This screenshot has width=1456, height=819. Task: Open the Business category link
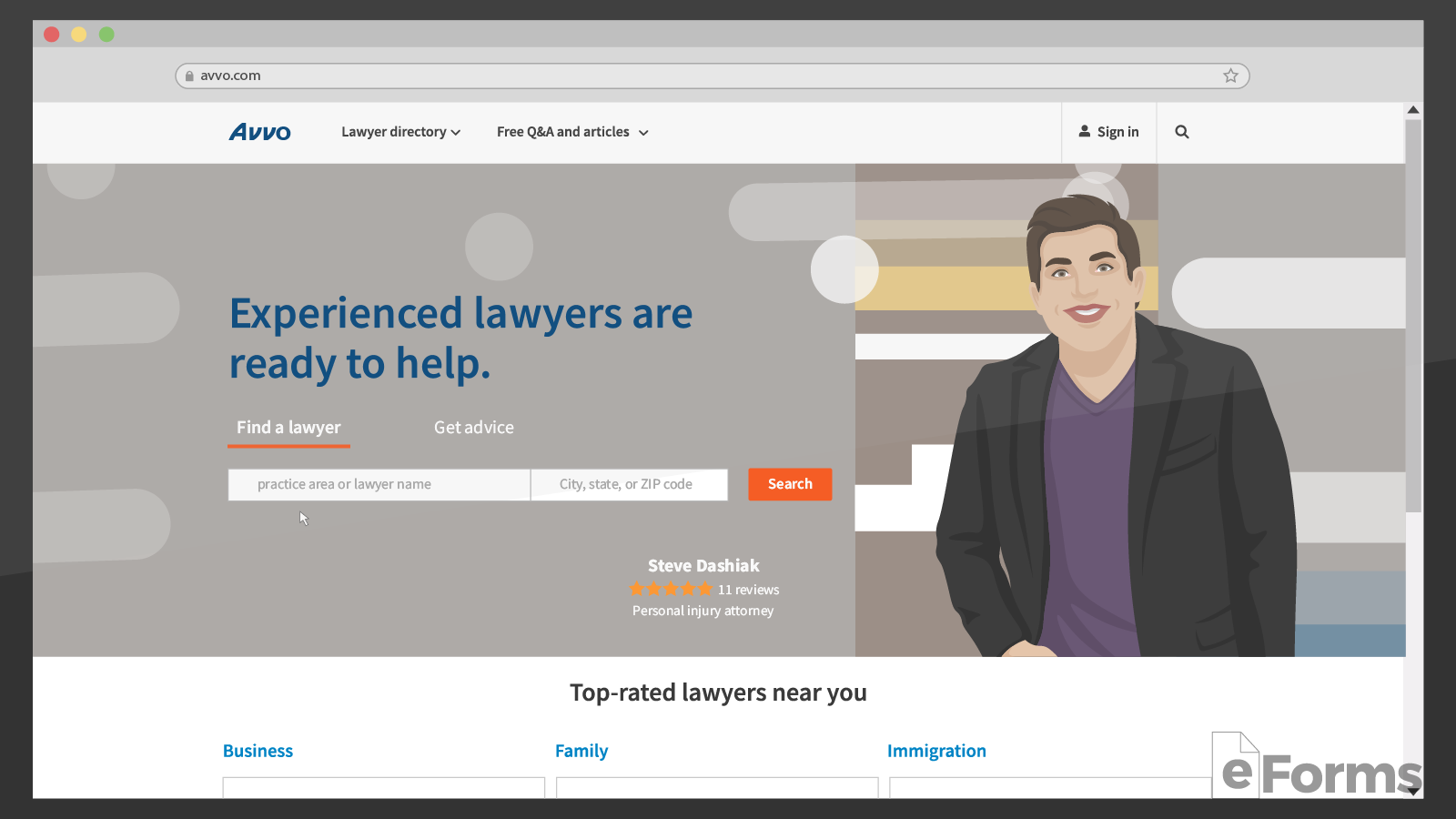(x=258, y=751)
